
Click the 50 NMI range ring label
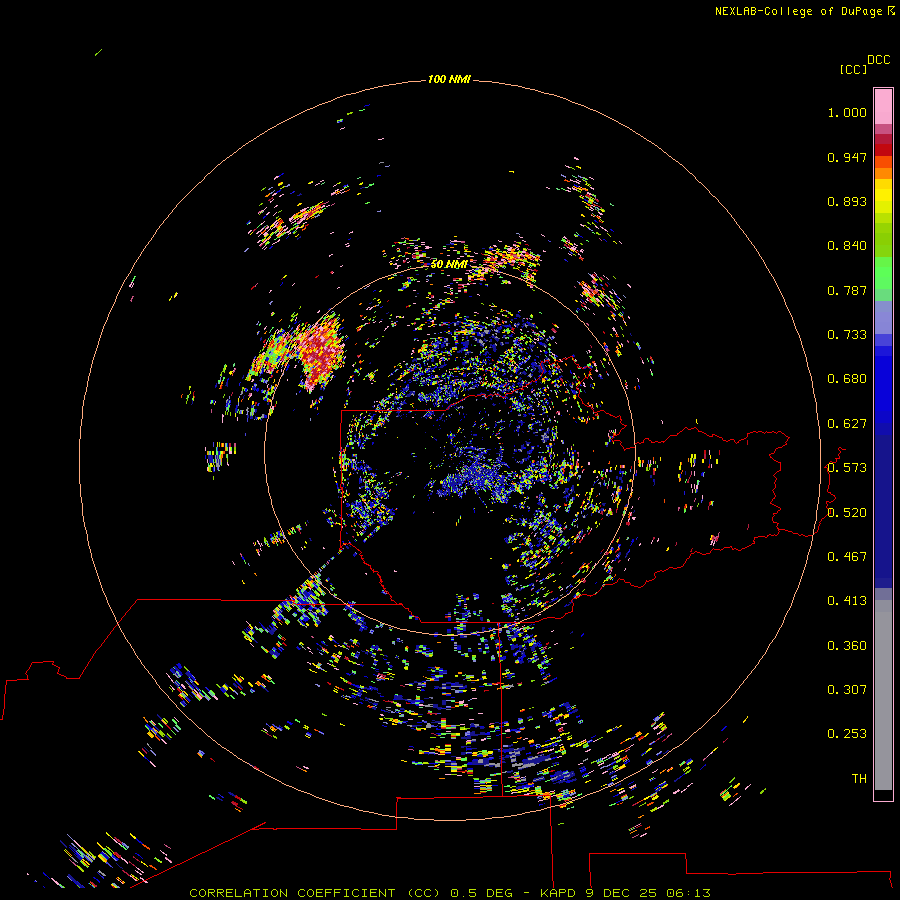pos(449,264)
